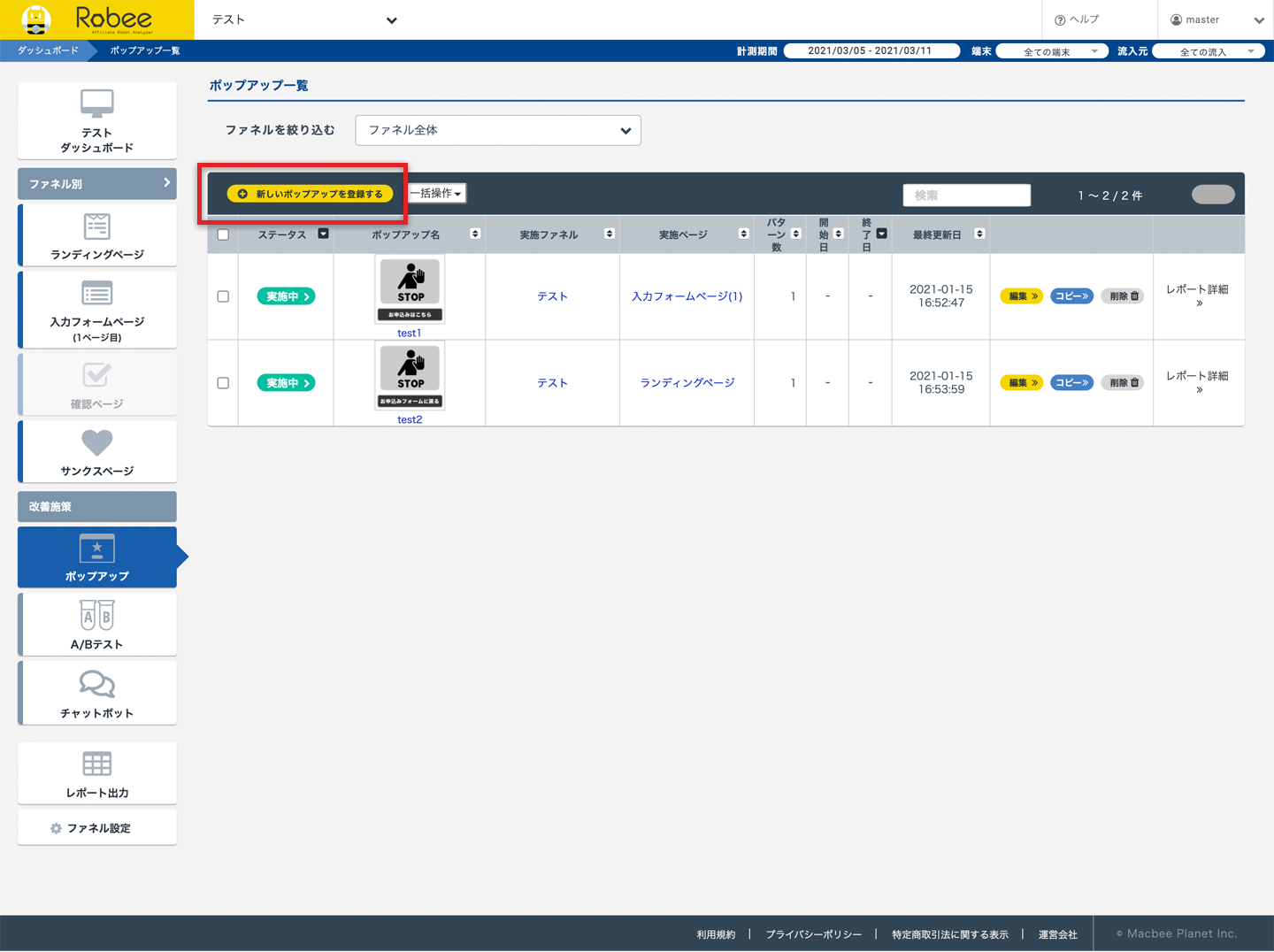Image resolution: width=1274 pixels, height=952 pixels.
Task: Select the 入力フォームページ sidebar icon
Action: [96, 293]
